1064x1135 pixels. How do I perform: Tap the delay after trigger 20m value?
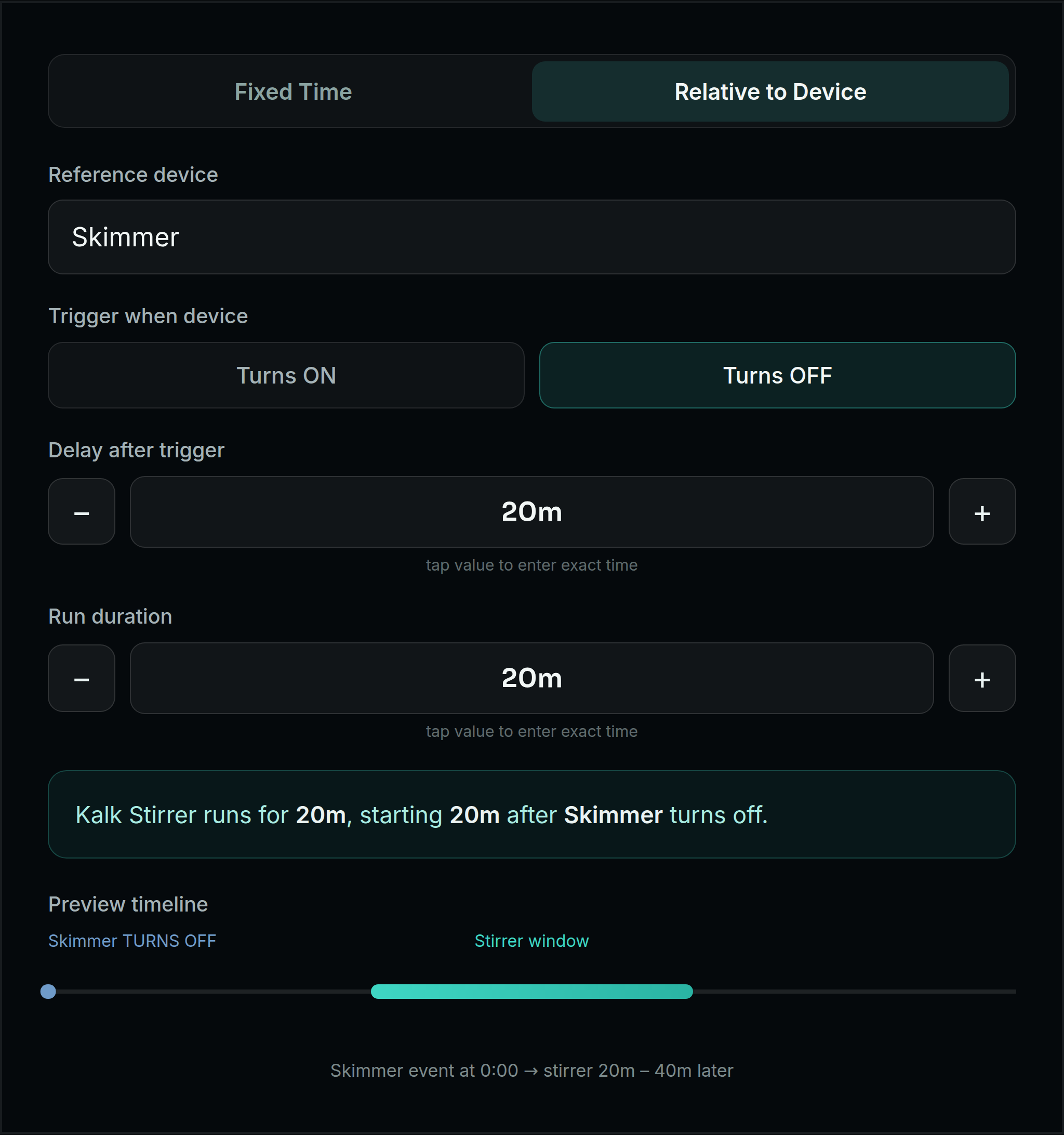pos(531,512)
